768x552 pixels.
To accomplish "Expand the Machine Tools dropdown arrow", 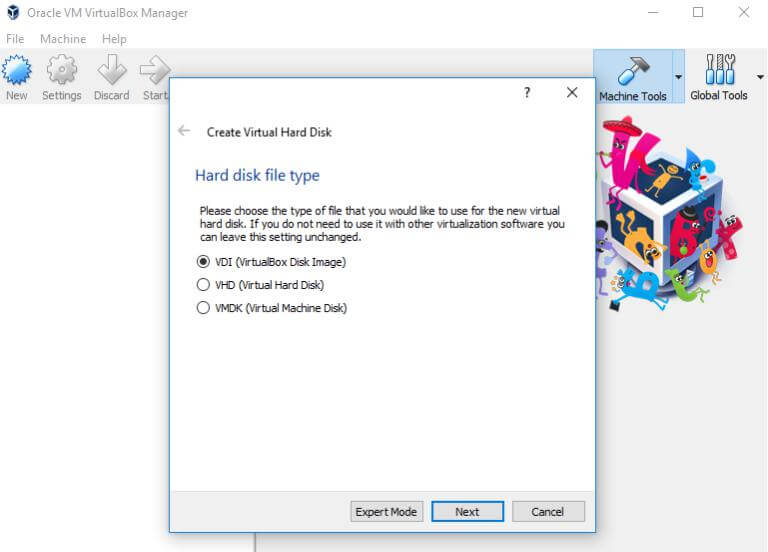I will coord(678,77).
